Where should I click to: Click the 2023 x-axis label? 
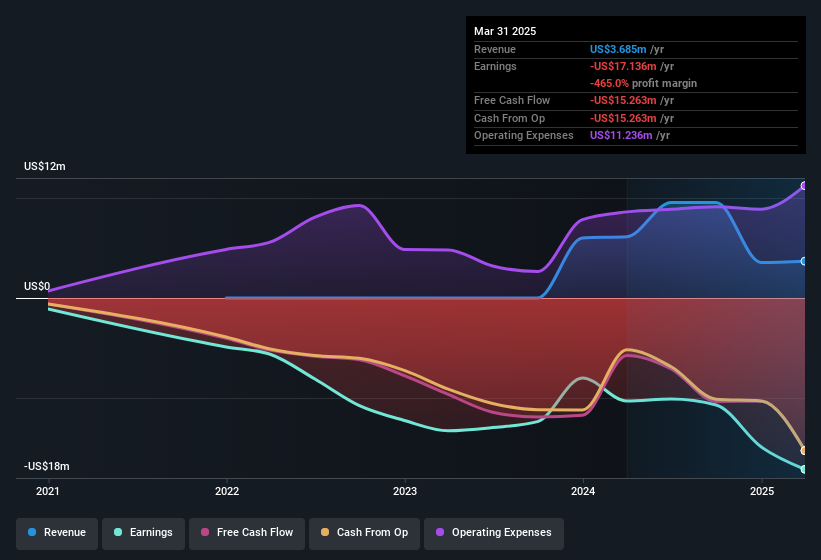pyautogui.click(x=405, y=491)
